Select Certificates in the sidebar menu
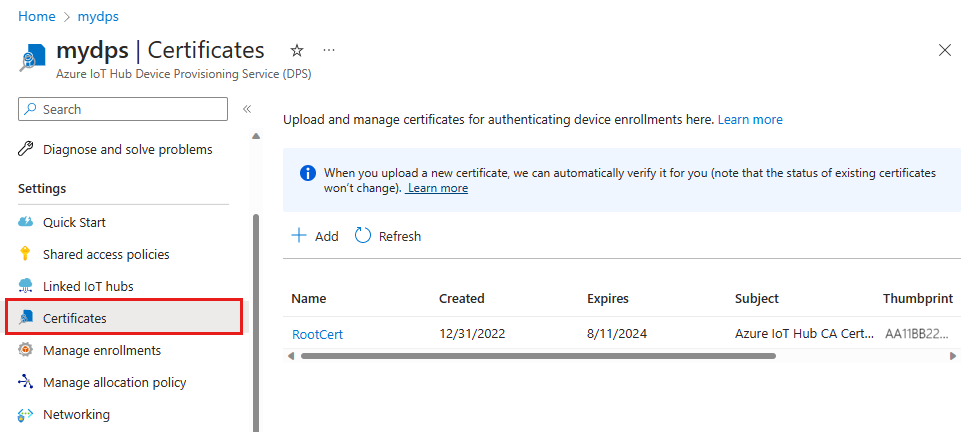This screenshot has height=432, width=976. pos(75,318)
